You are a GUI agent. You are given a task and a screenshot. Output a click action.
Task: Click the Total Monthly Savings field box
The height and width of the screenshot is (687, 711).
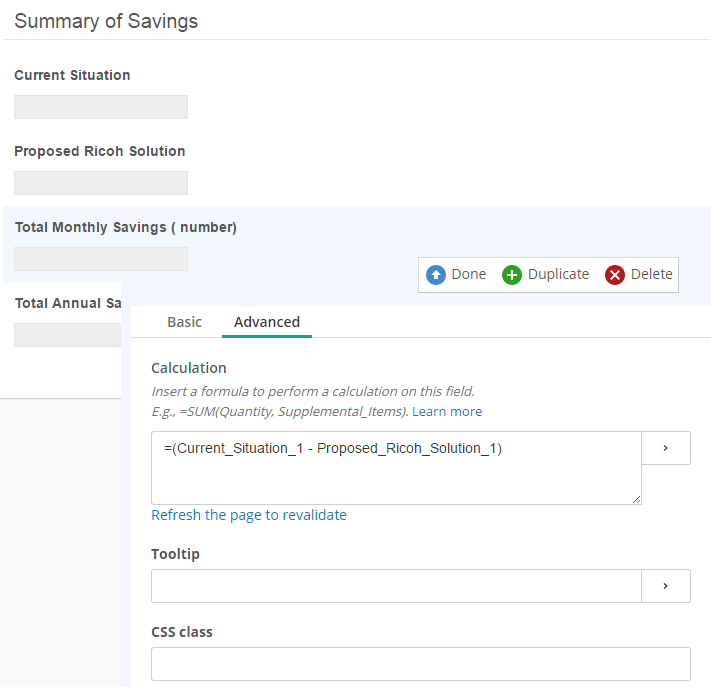pyautogui.click(x=101, y=259)
